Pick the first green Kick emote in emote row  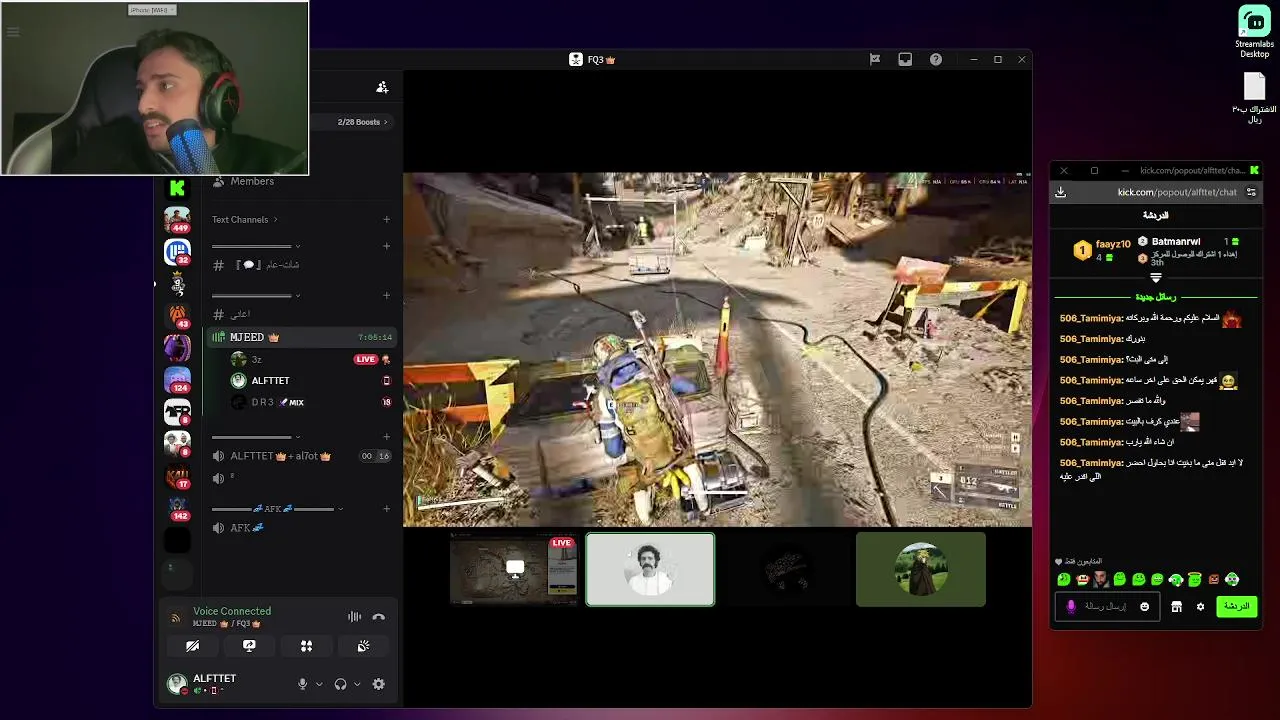(x=1063, y=580)
